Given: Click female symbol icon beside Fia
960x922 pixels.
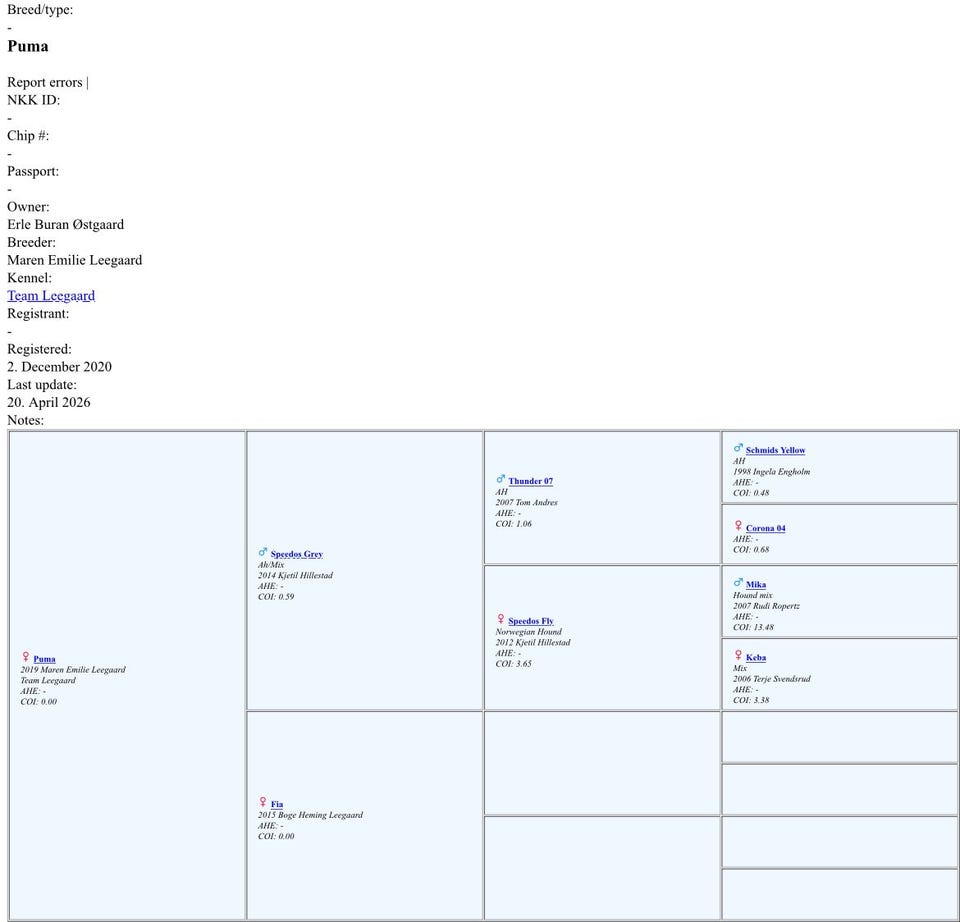Looking at the screenshot, I should pyautogui.click(x=263, y=802).
